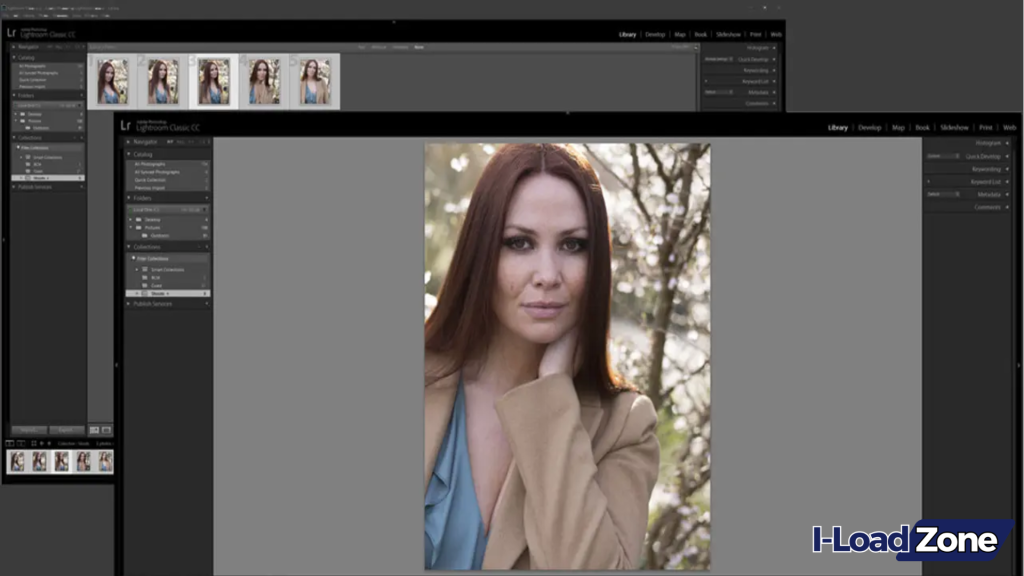Select the Pictures folder in the Folders panel
Viewport: 1024px width, 576px height.
coord(150,226)
